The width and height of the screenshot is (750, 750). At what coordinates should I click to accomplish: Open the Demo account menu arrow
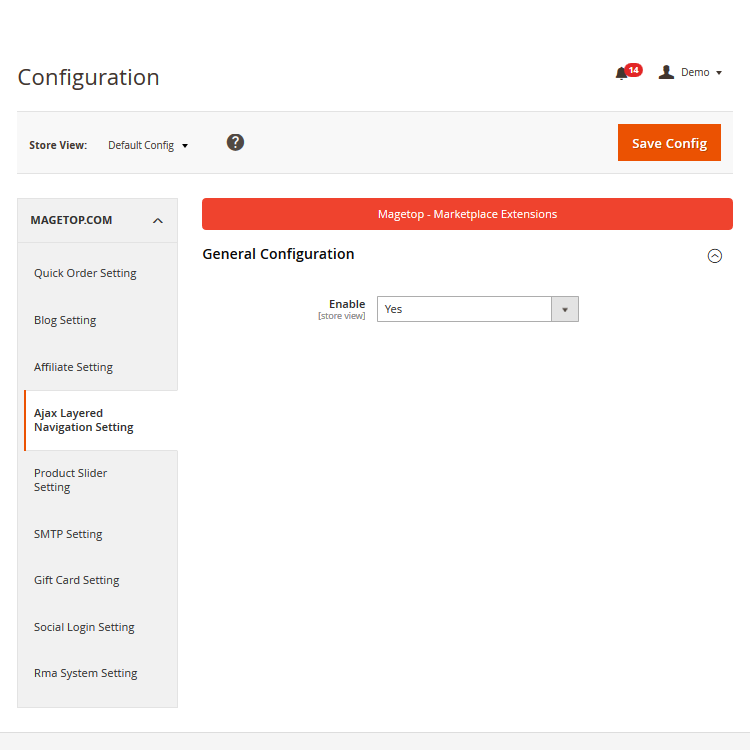719,73
